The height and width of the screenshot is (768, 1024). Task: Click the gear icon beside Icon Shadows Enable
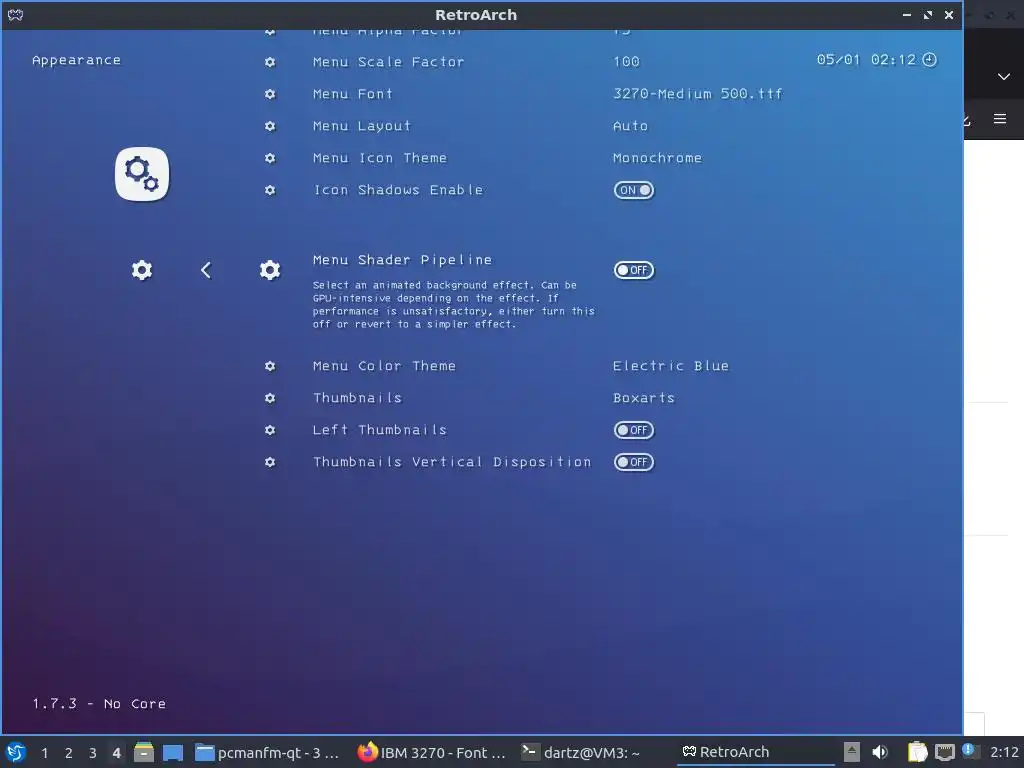(270, 190)
